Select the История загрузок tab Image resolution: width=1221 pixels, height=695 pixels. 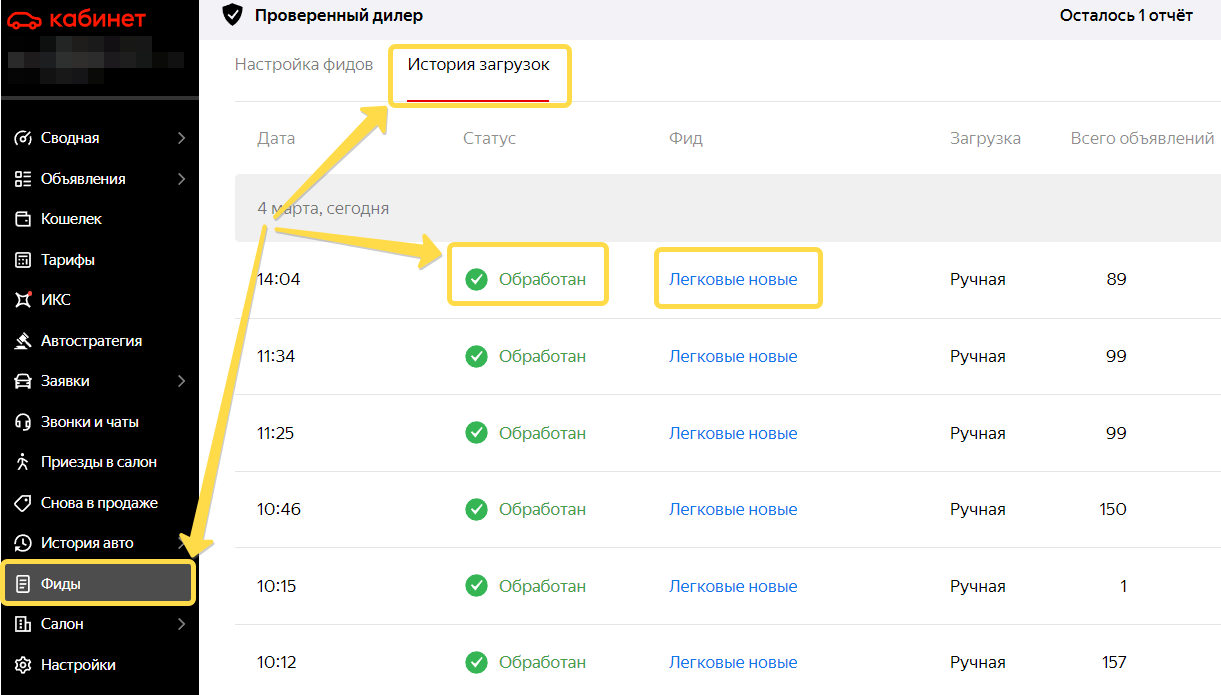click(x=478, y=65)
